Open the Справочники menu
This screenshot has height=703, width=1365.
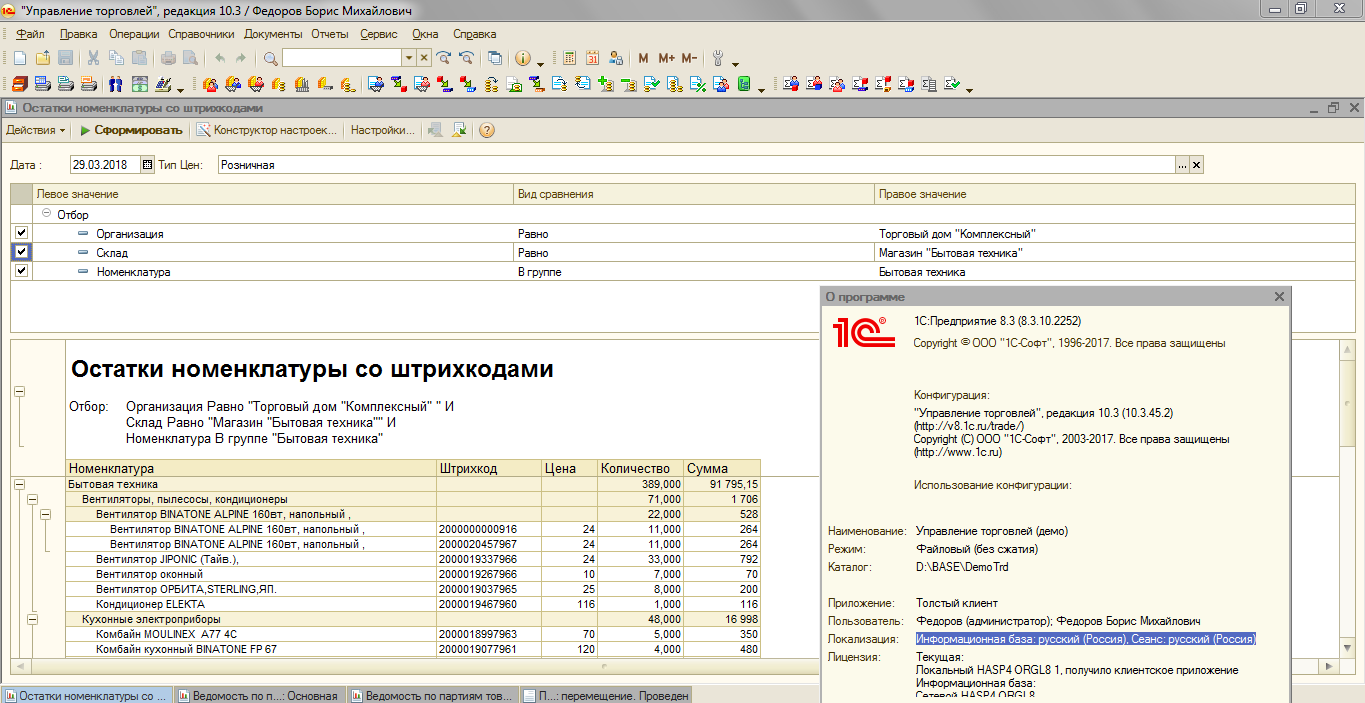point(201,34)
